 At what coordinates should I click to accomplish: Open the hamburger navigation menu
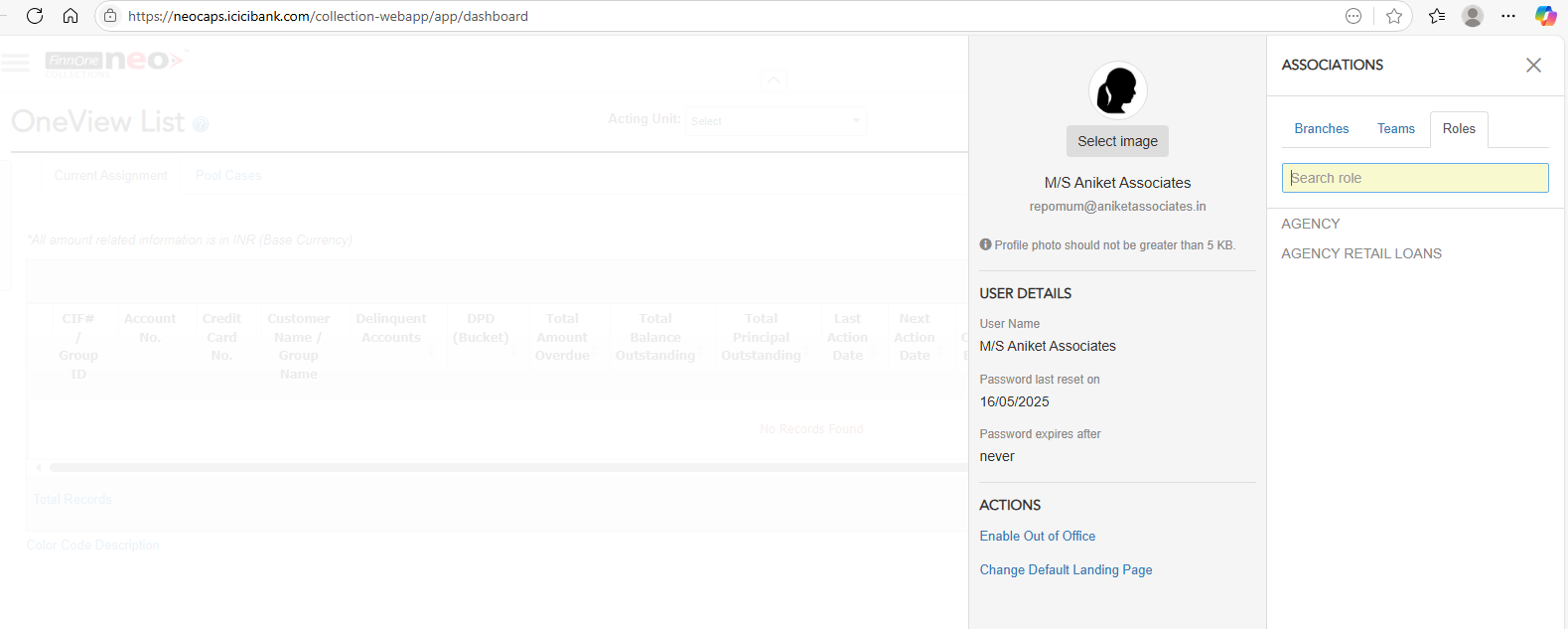[16, 63]
